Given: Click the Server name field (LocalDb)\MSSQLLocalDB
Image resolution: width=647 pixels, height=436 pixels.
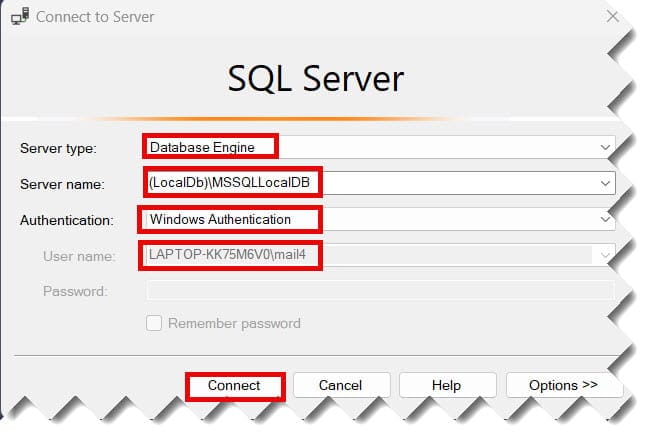Looking at the screenshot, I should point(380,183).
